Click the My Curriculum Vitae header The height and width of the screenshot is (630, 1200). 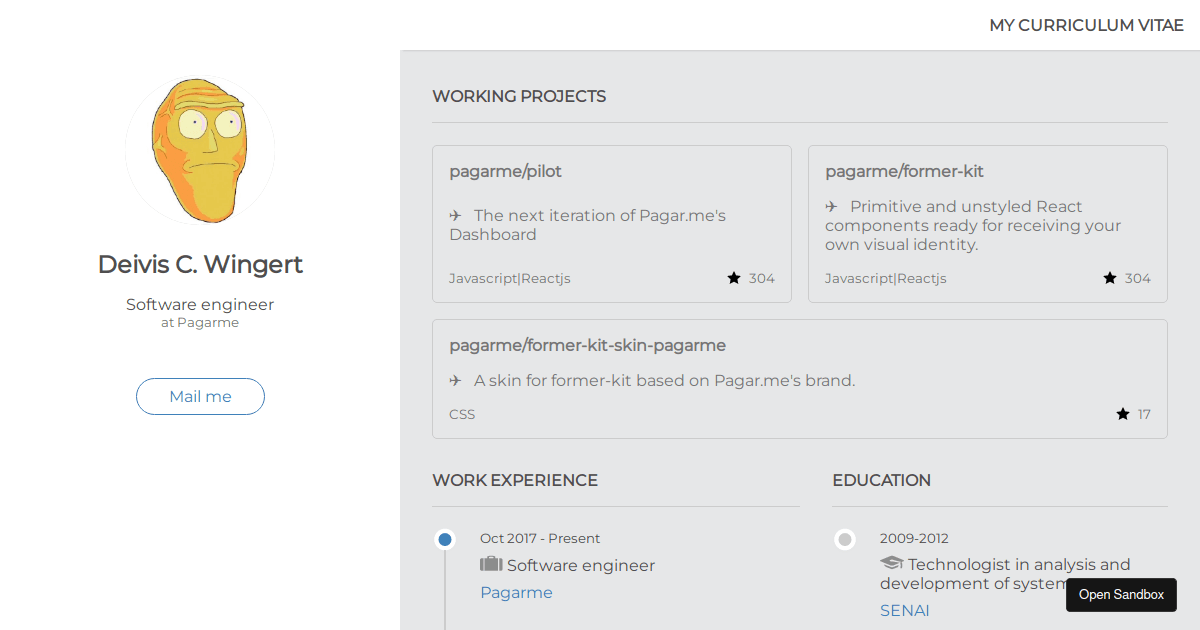click(x=1086, y=26)
